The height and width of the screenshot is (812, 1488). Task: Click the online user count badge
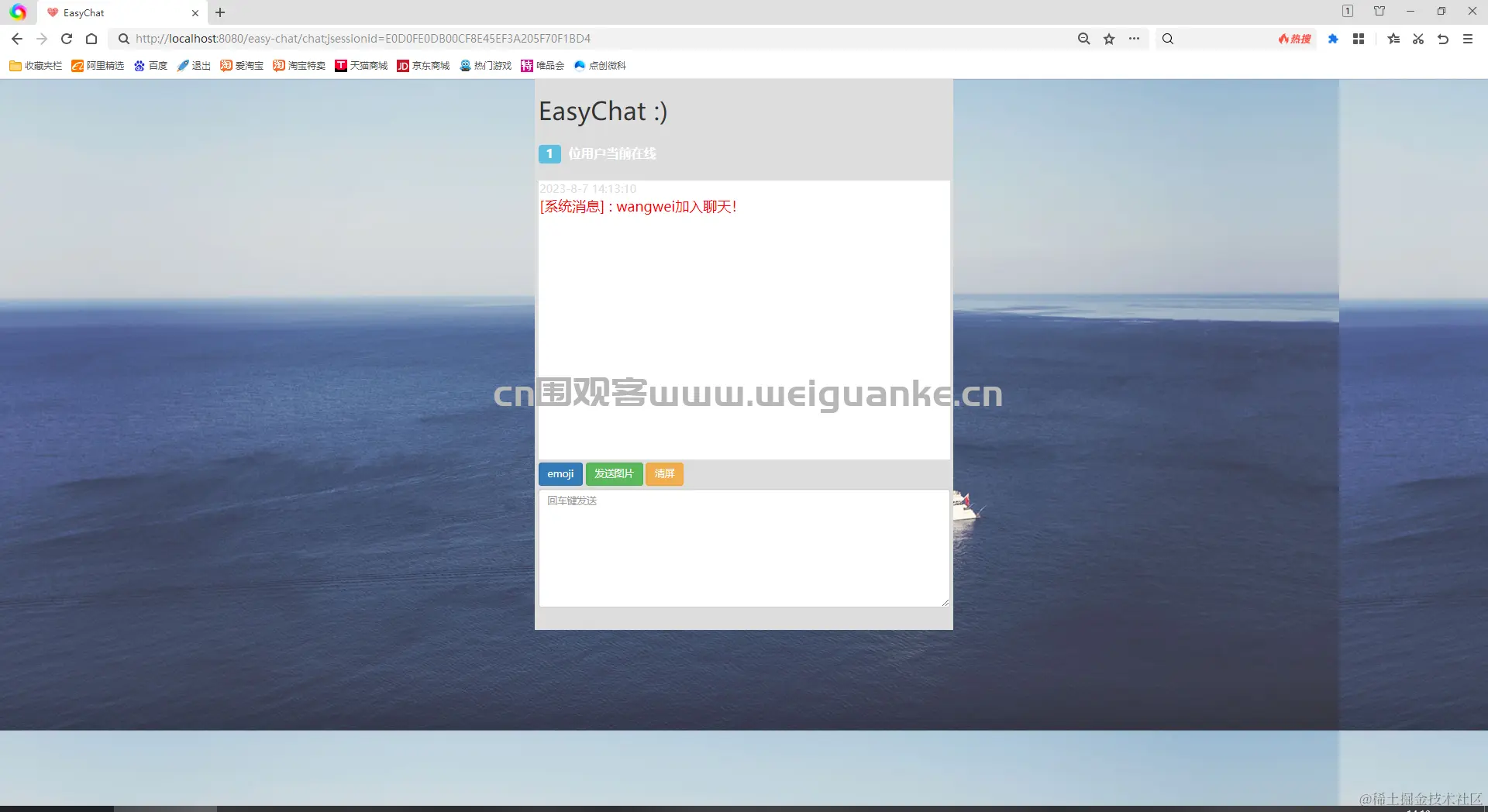point(549,153)
